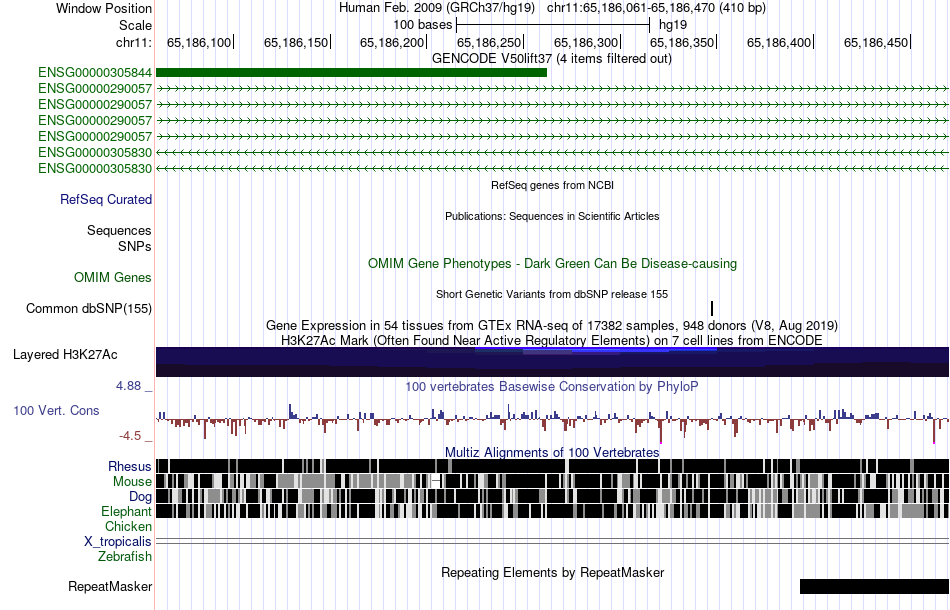Click the black SNP tick in dbSNP track

tap(712, 308)
